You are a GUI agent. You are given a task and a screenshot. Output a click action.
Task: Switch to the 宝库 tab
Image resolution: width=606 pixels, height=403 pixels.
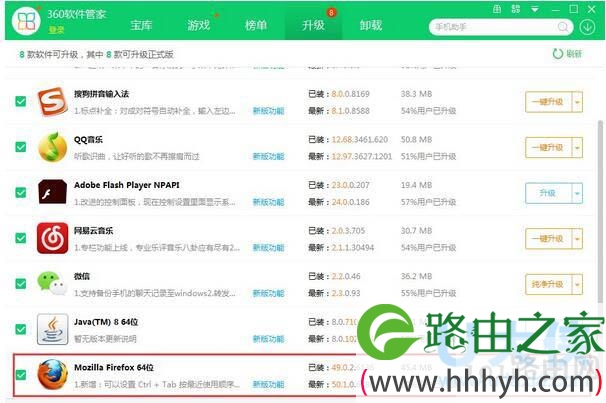141,26
